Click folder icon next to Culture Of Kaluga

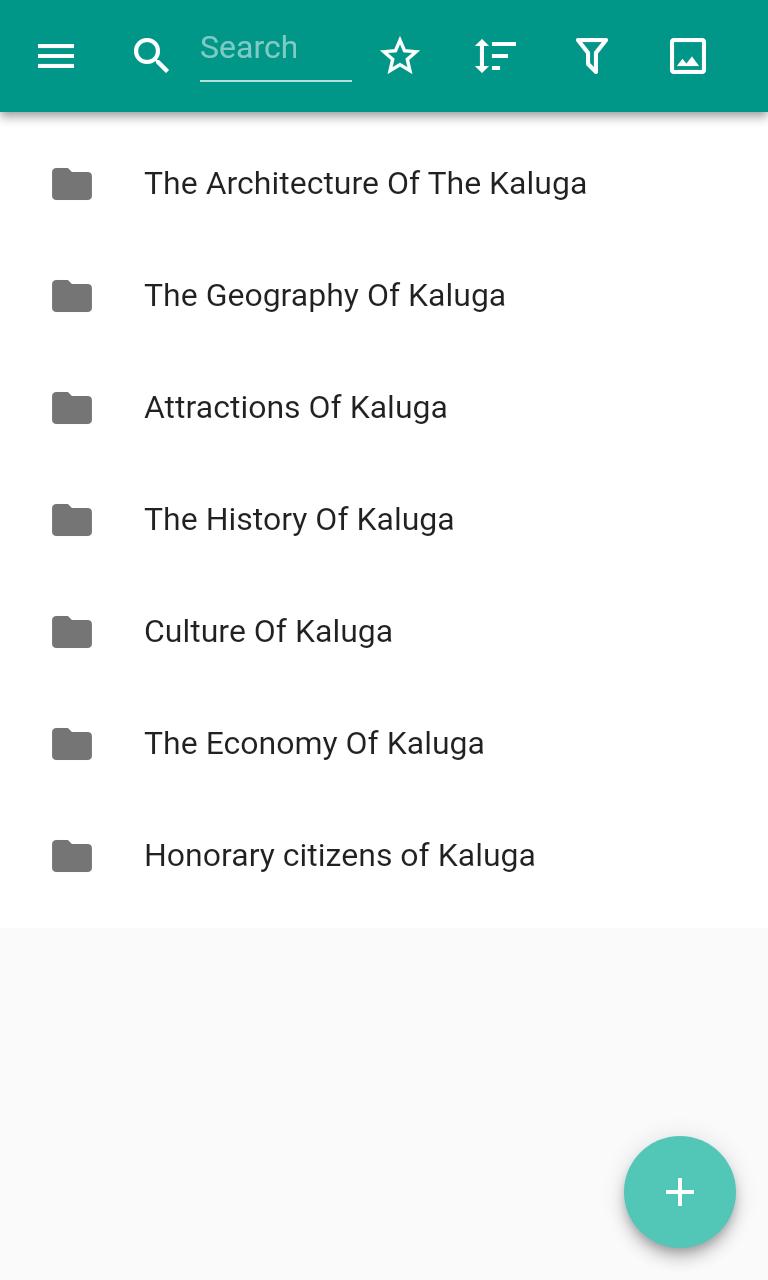(72, 632)
